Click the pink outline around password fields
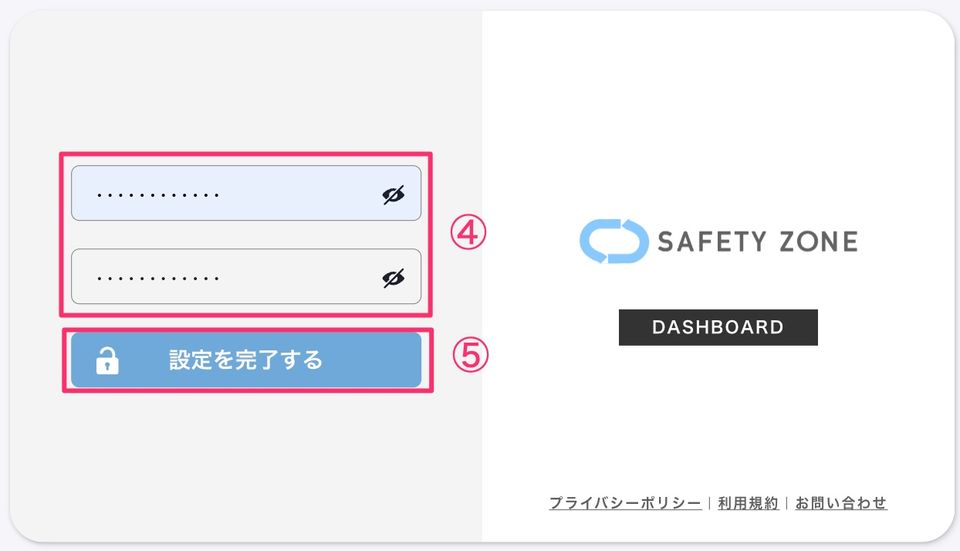Screen dimensions: 960x551 tap(246, 154)
